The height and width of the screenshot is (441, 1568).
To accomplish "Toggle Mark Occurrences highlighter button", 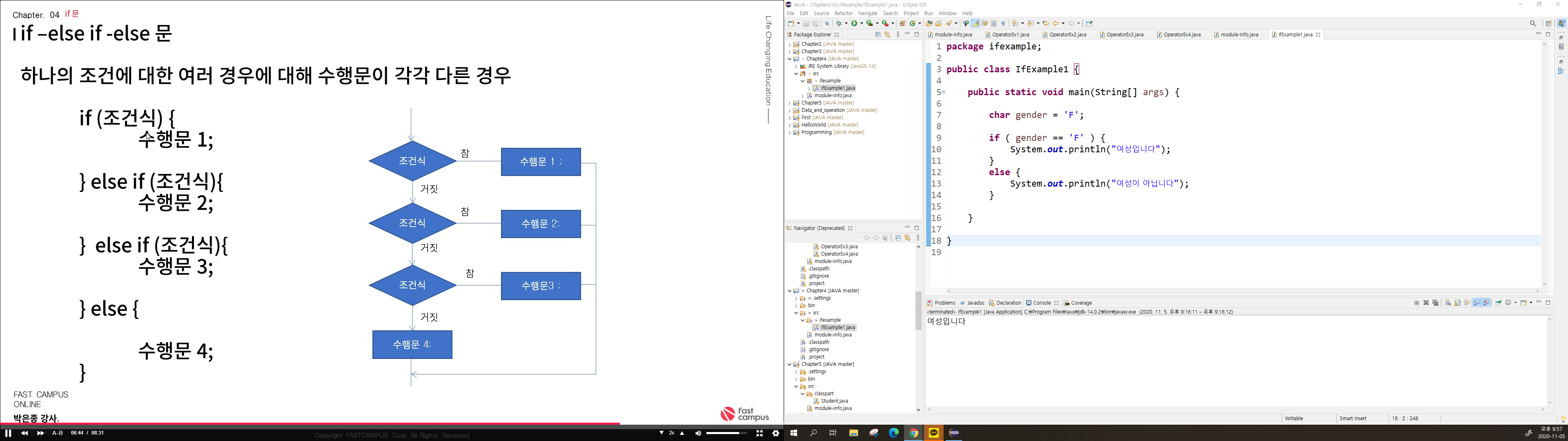I will click(x=975, y=24).
